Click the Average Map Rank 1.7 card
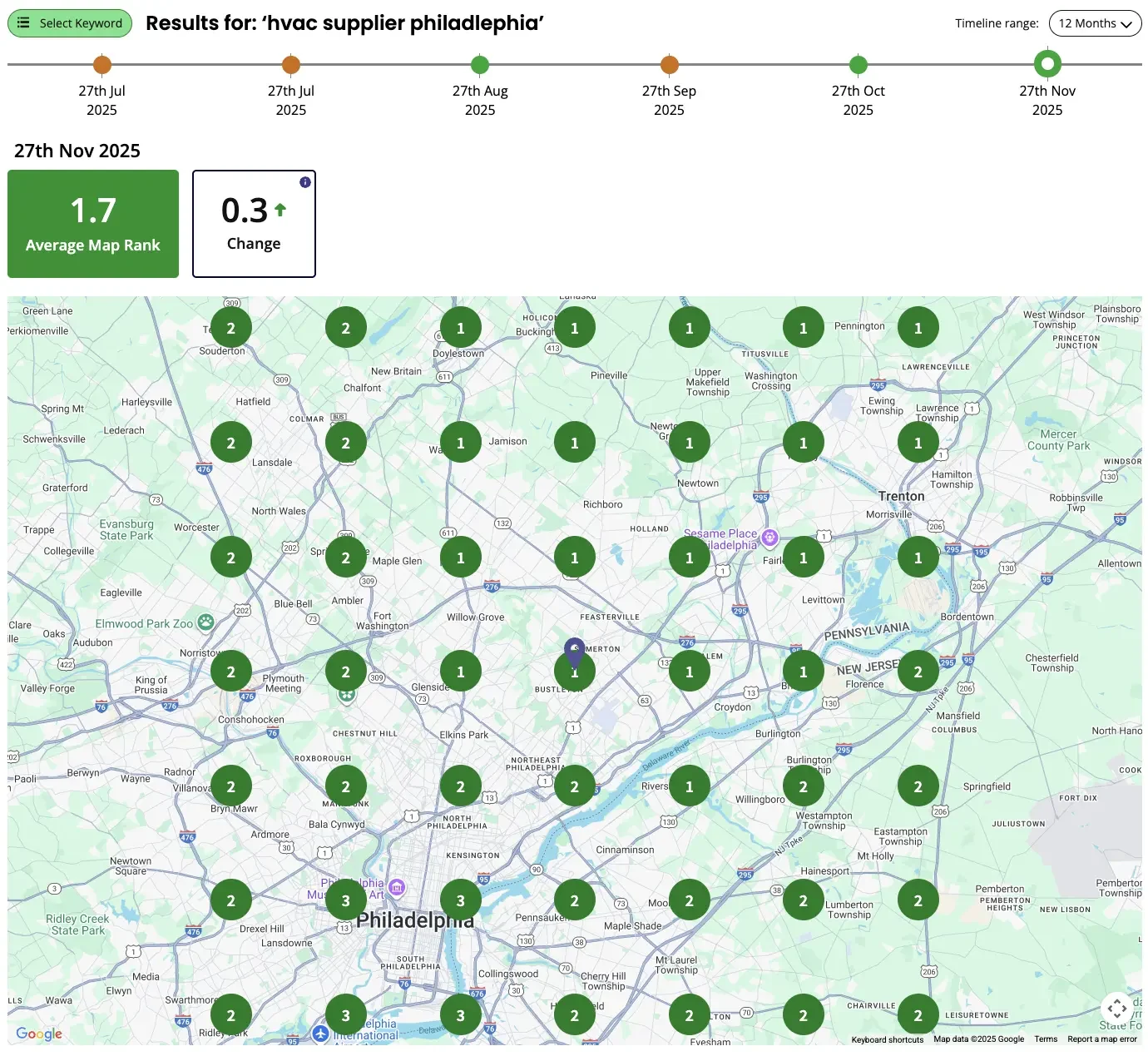Screen dimensions: 1148x1061 pos(93,224)
